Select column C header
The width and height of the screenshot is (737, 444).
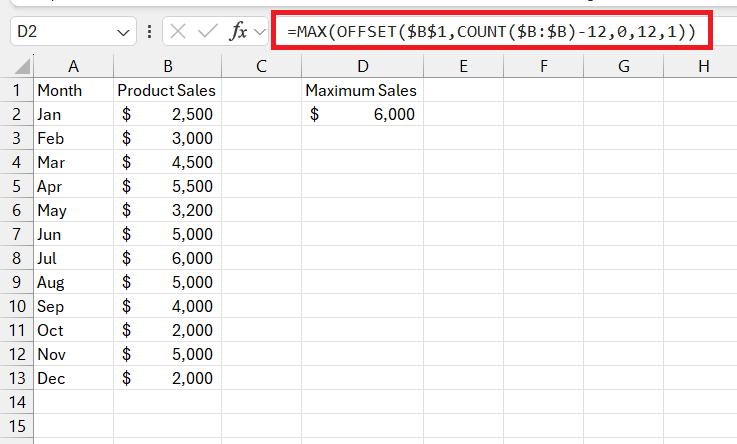click(261, 66)
